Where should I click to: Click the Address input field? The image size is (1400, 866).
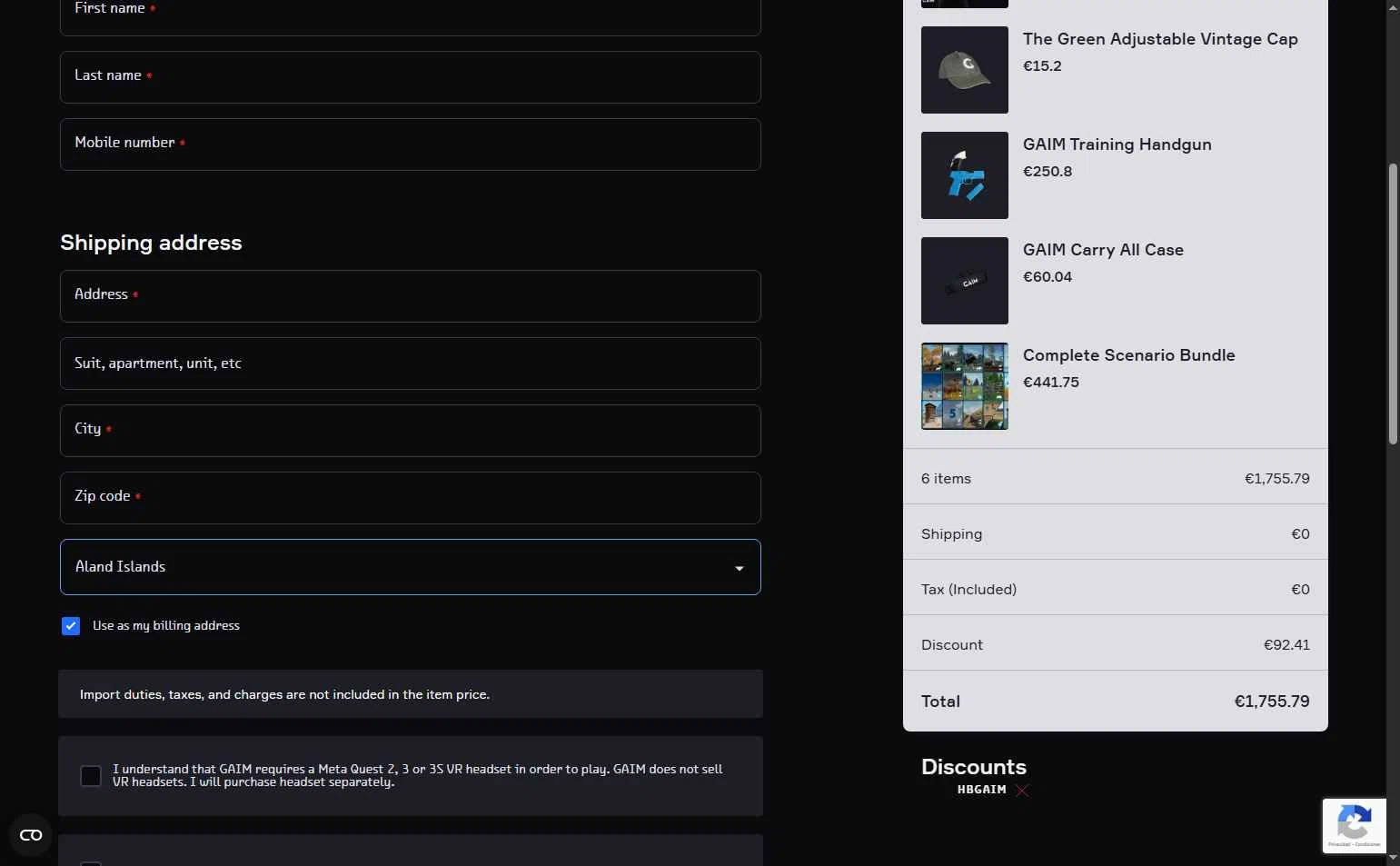pos(411,296)
